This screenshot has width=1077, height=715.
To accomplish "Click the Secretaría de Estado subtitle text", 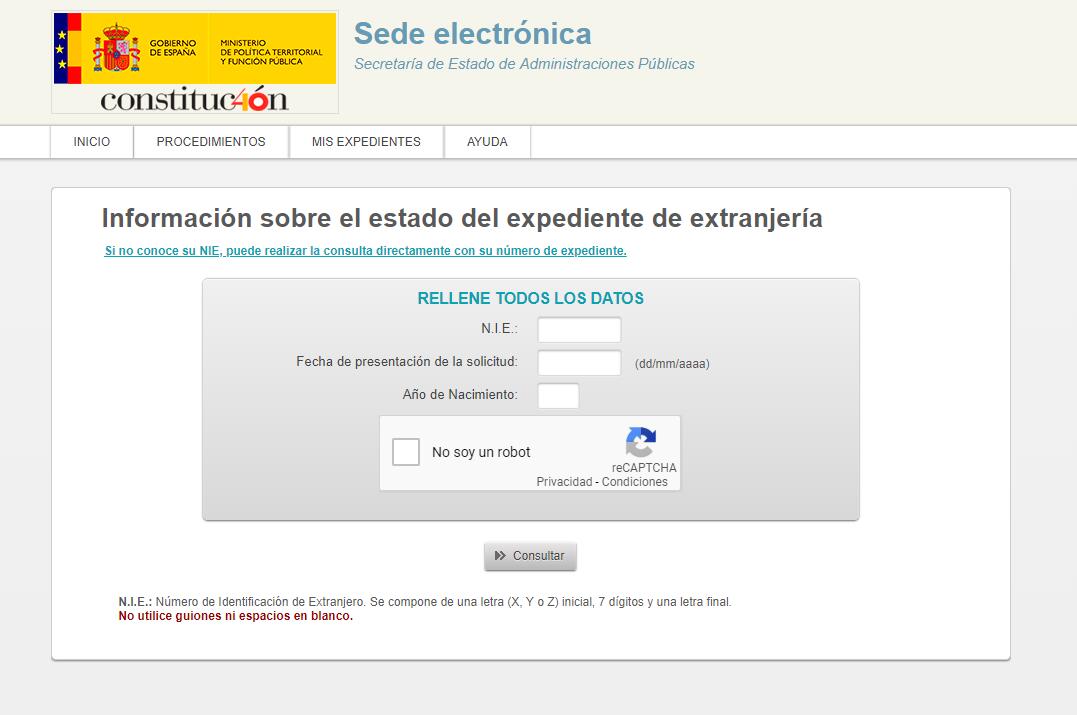I will (x=524, y=64).
